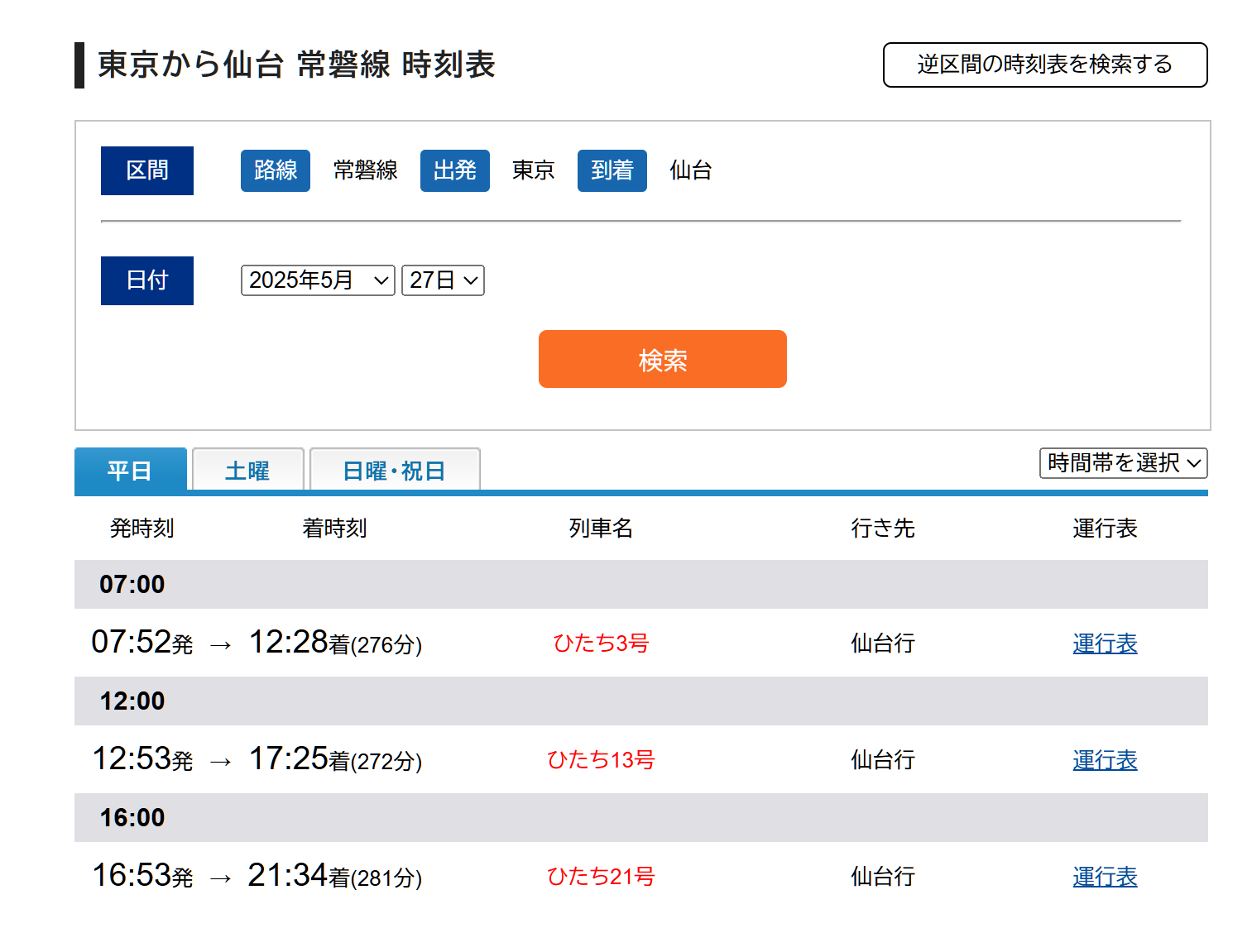This screenshot has height=952, width=1252.
Task: Click the 常磐線 route name
Action: [x=366, y=170]
